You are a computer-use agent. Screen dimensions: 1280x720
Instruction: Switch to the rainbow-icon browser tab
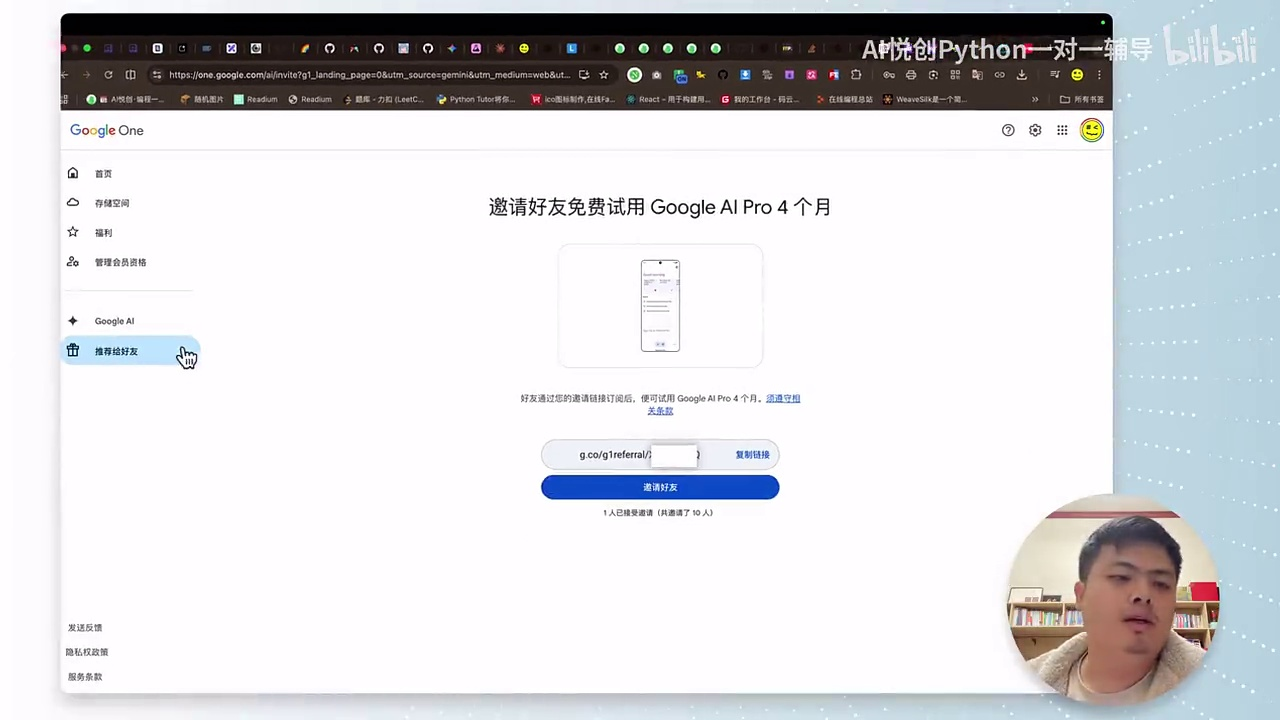304,48
